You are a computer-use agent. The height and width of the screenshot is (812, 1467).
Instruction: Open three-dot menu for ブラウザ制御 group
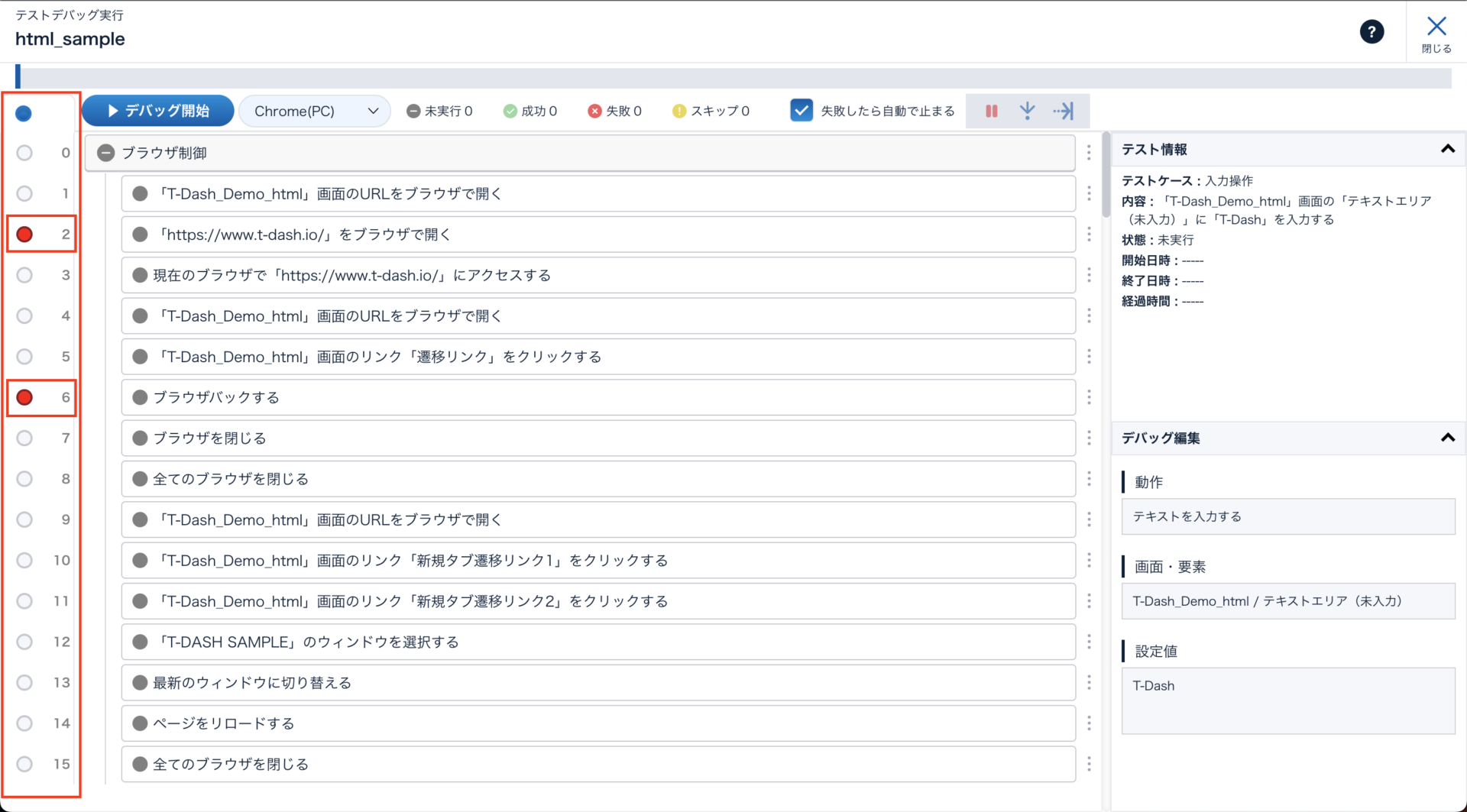(x=1089, y=153)
